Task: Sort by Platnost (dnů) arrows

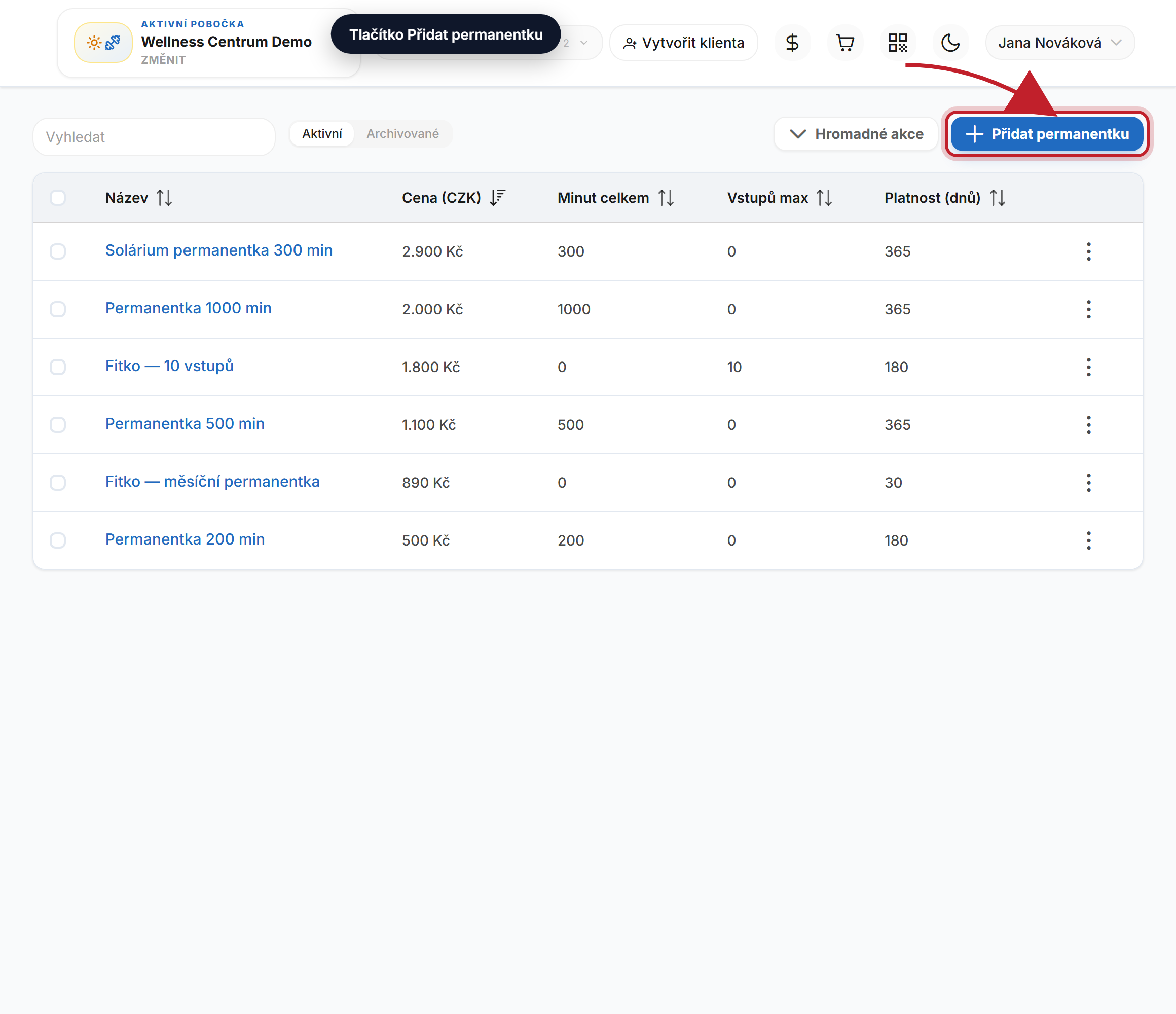Action: [x=997, y=198]
